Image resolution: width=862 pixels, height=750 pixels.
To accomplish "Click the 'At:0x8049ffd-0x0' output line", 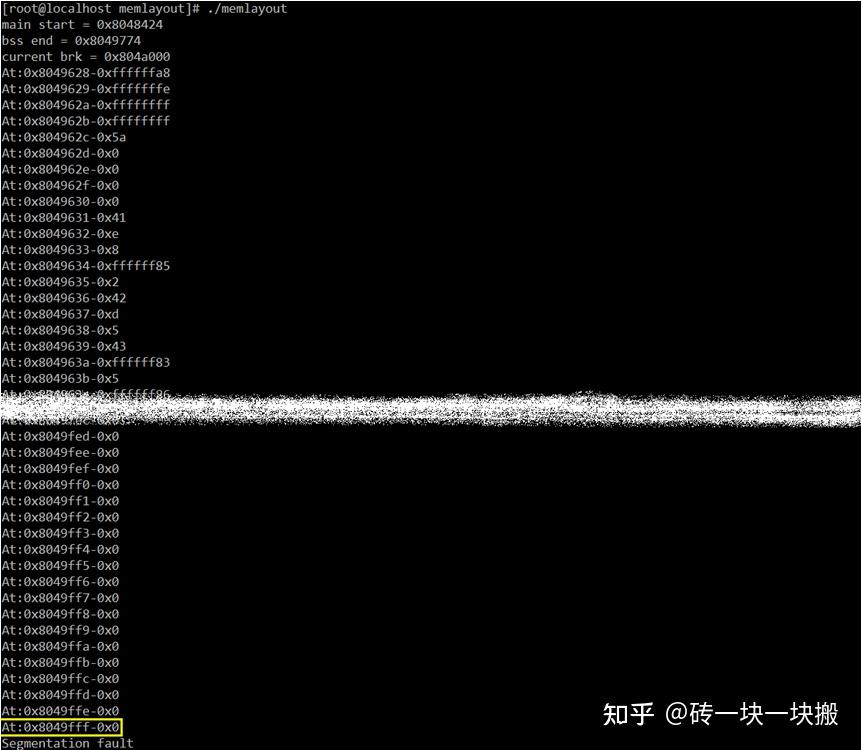I will [x=60, y=694].
